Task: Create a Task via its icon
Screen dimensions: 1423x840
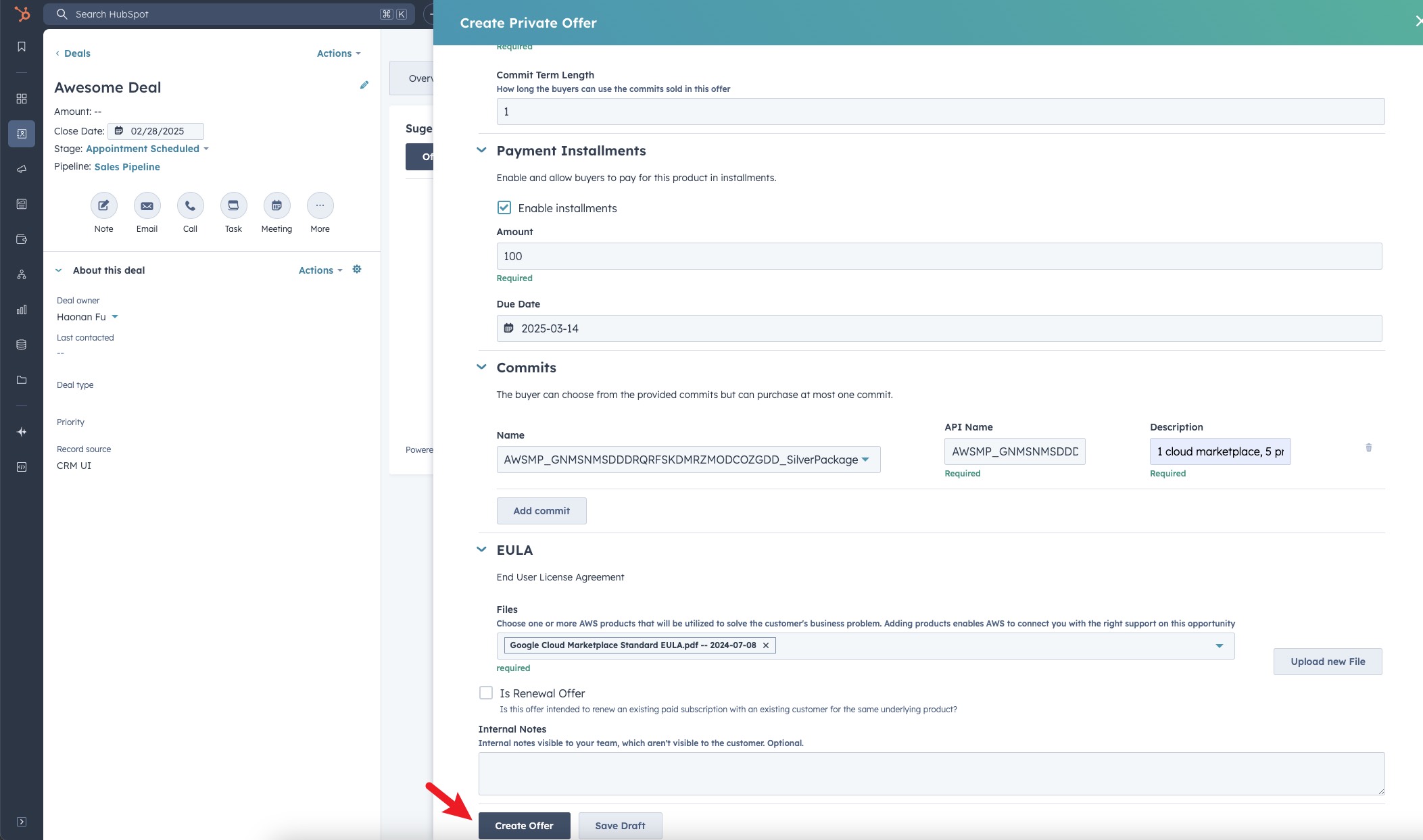Action: coord(233,205)
